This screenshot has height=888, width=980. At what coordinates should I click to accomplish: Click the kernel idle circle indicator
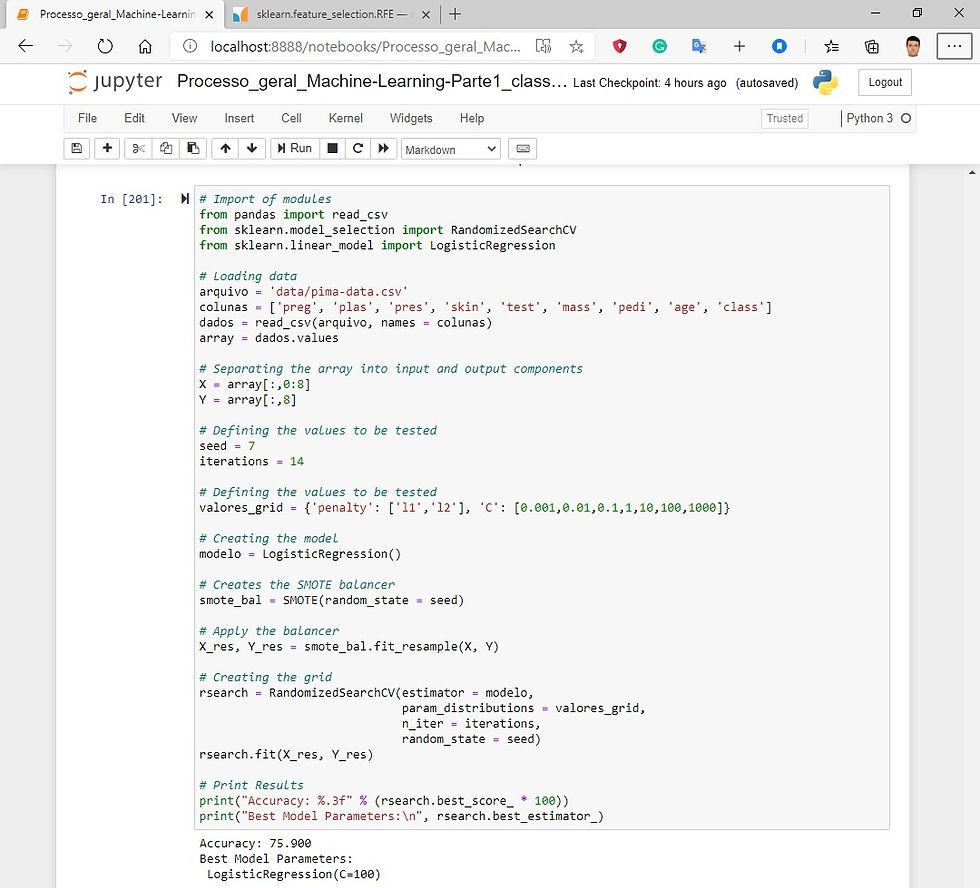(906, 118)
